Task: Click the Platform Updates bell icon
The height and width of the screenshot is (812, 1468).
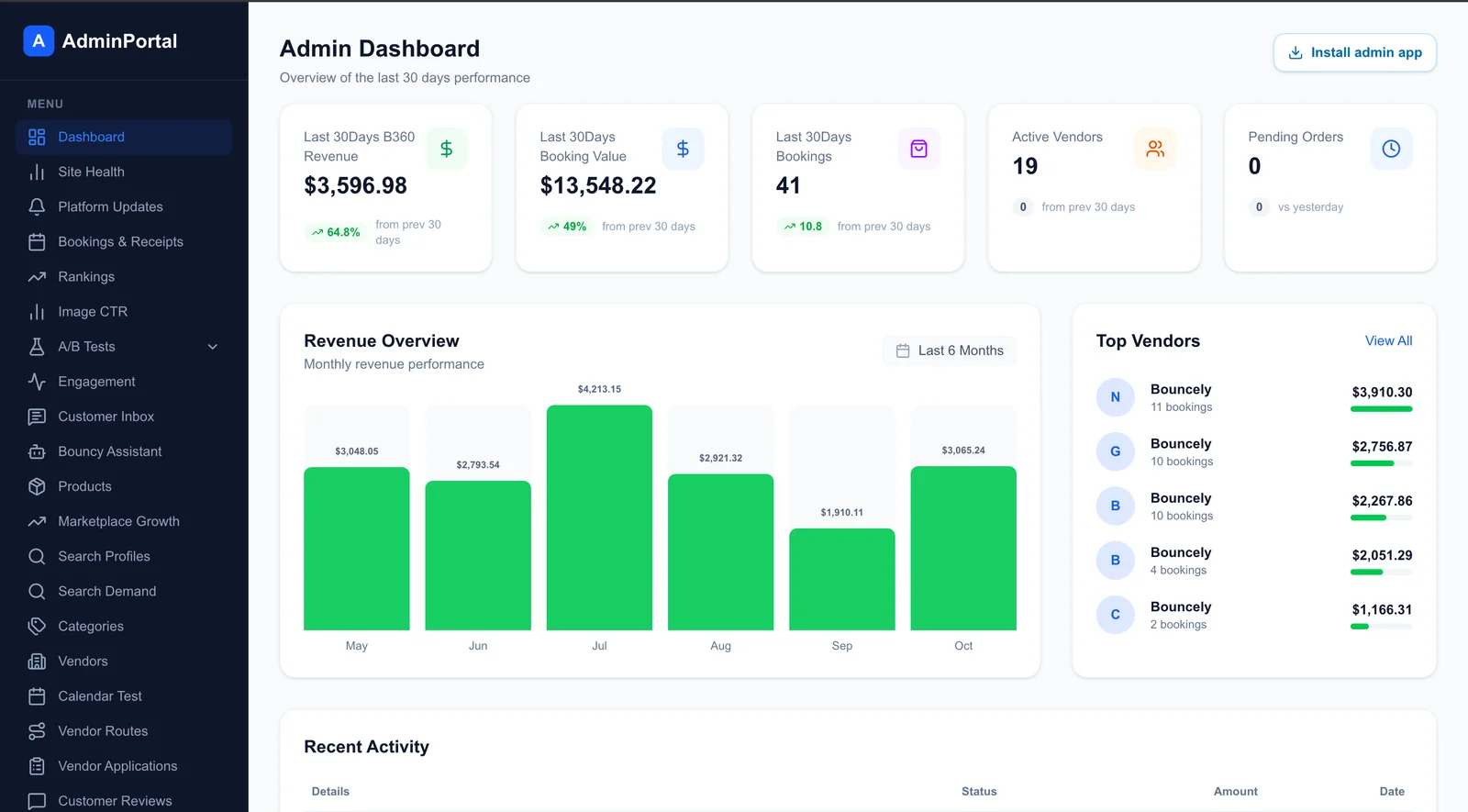Action: pos(37,207)
